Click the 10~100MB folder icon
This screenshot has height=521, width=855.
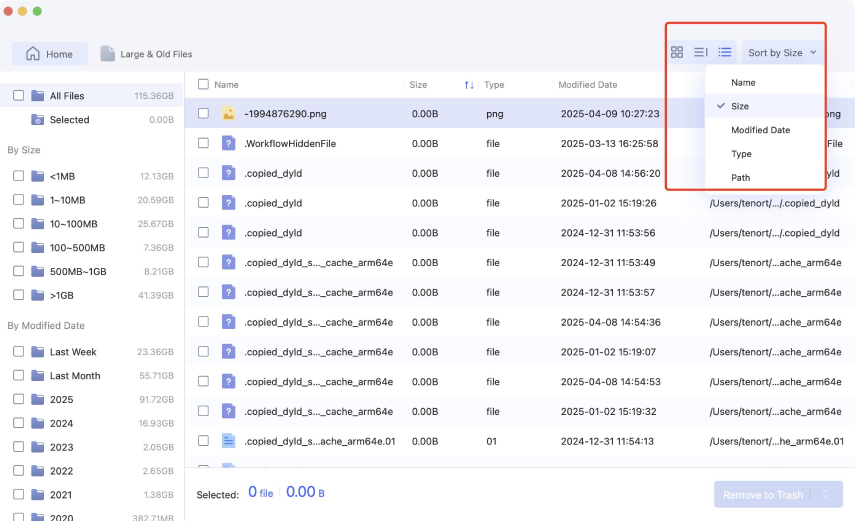tap(38, 224)
